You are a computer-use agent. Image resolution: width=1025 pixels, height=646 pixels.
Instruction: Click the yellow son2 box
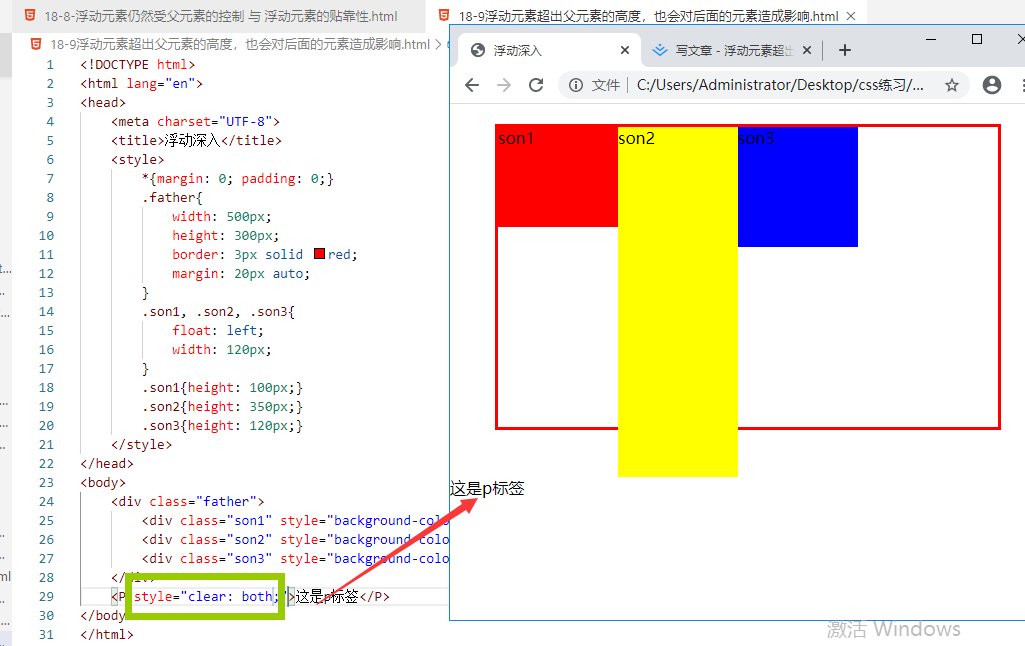click(x=678, y=301)
